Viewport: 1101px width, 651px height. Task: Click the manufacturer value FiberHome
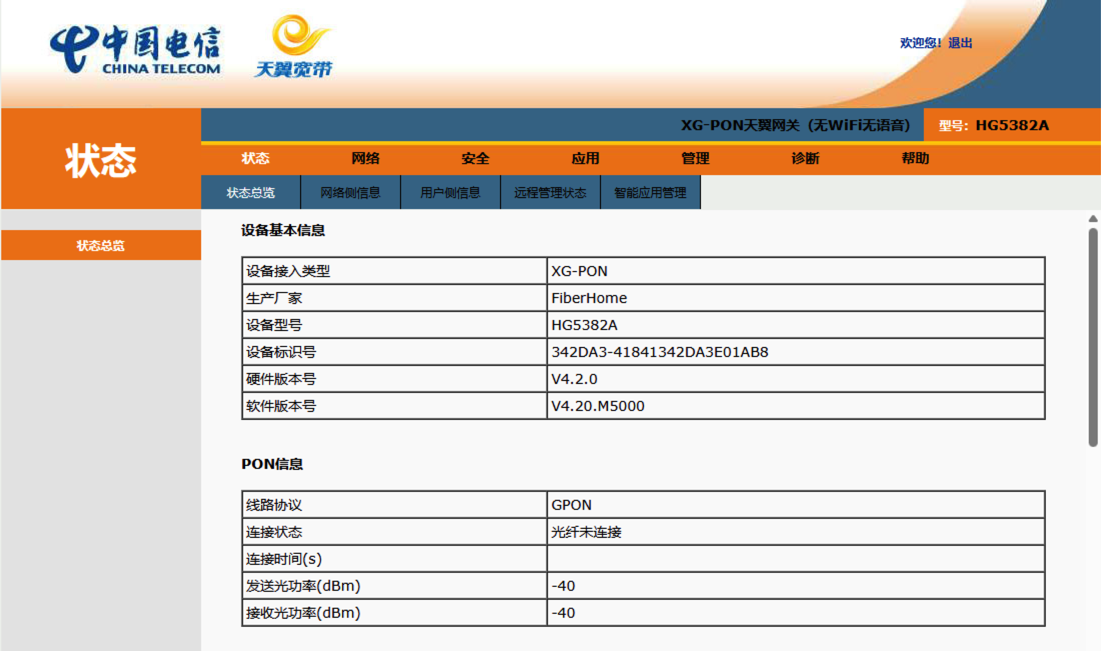point(588,298)
